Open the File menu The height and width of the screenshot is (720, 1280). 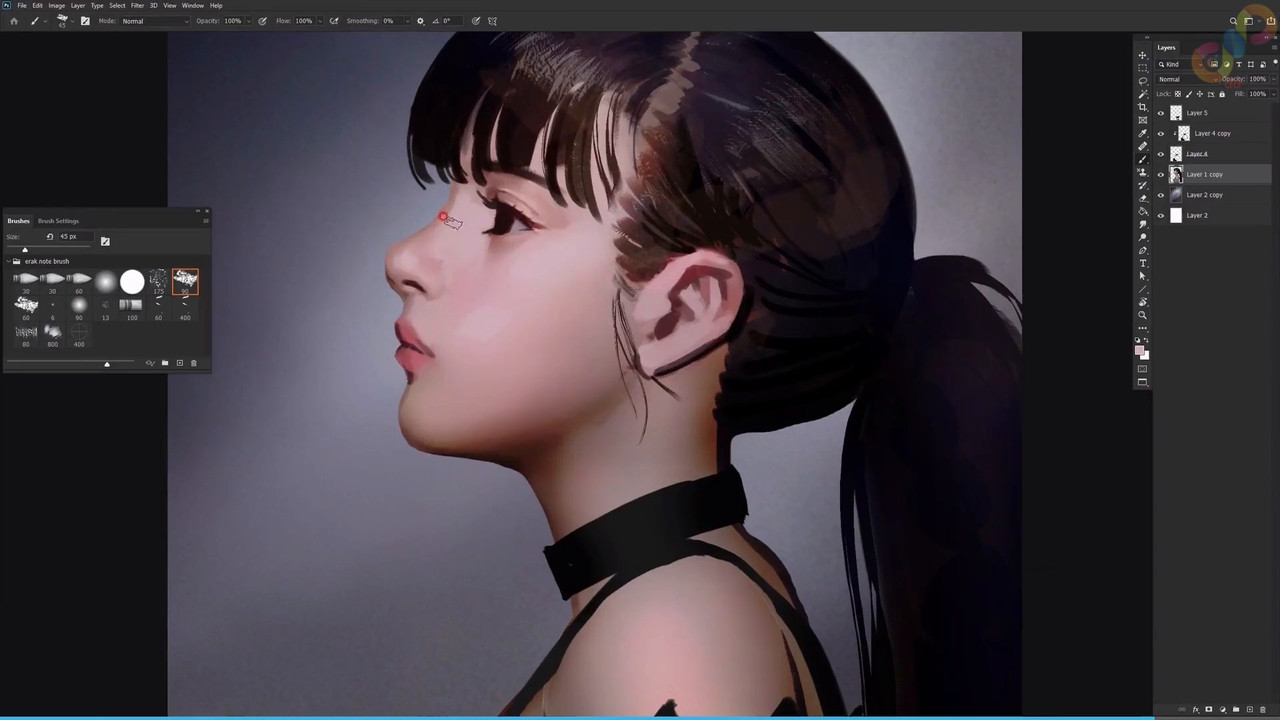22,5
